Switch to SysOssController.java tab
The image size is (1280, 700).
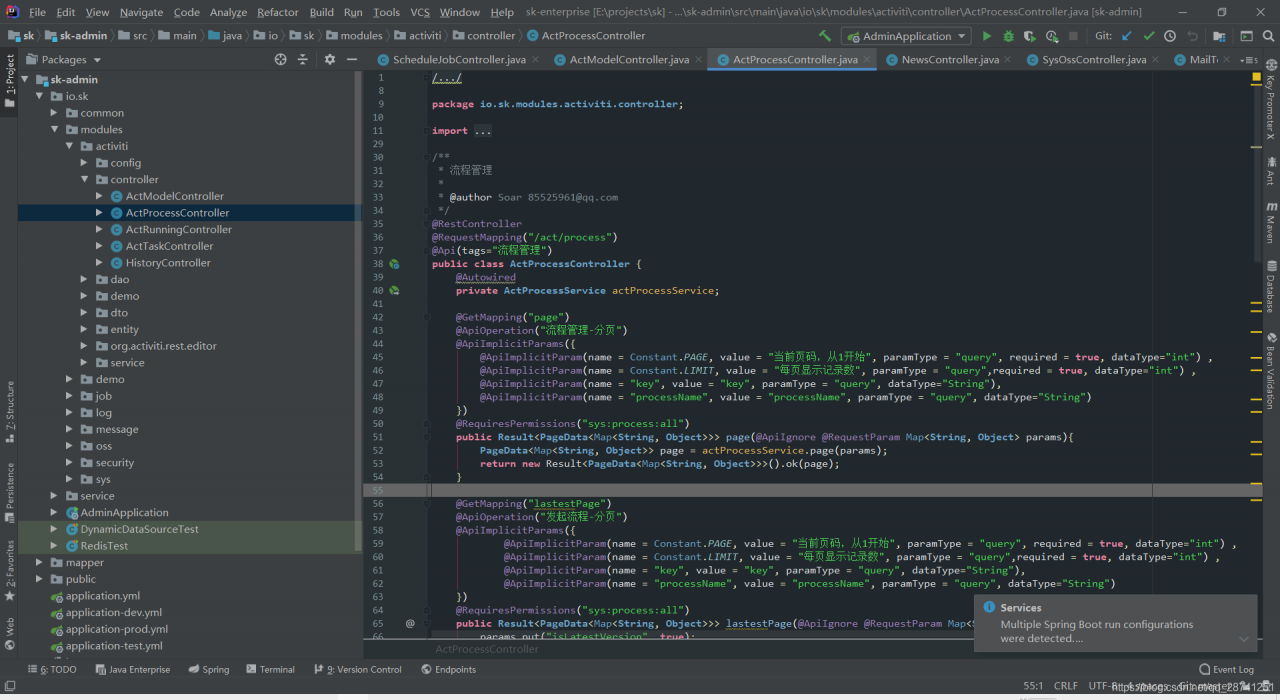coord(1094,60)
